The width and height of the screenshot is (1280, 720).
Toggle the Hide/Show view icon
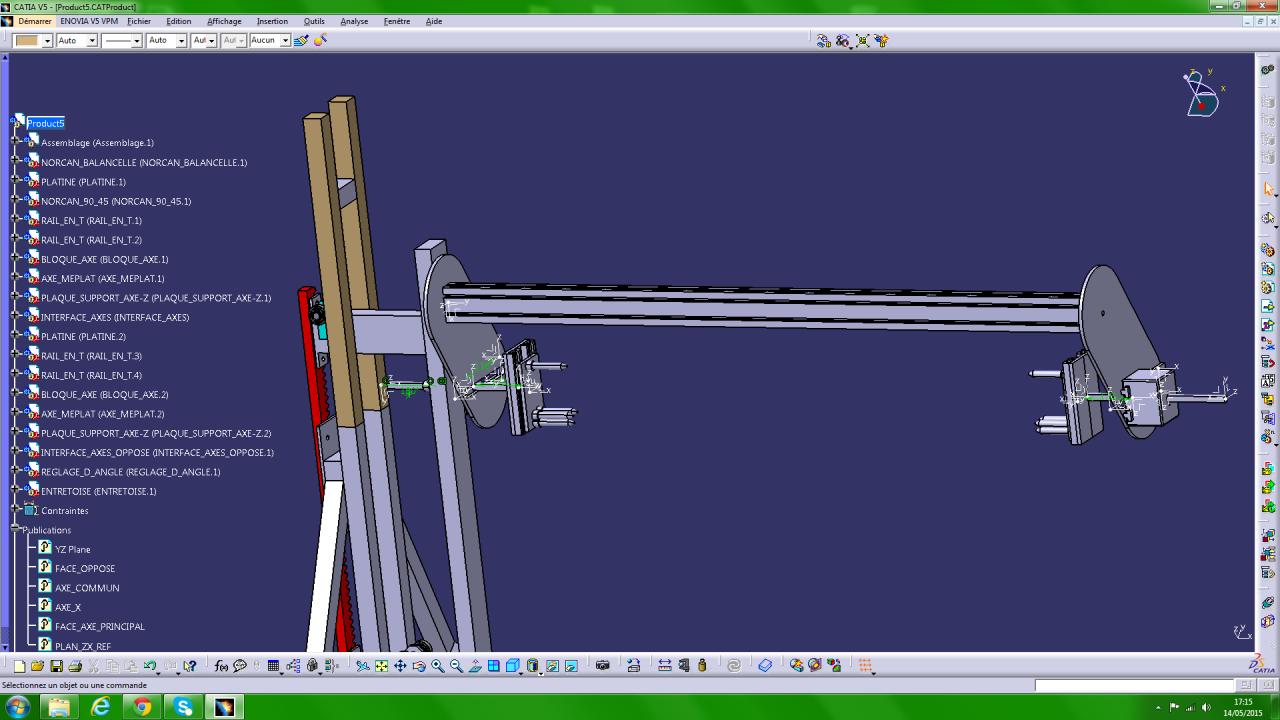pyautogui.click(x=552, y=666)
